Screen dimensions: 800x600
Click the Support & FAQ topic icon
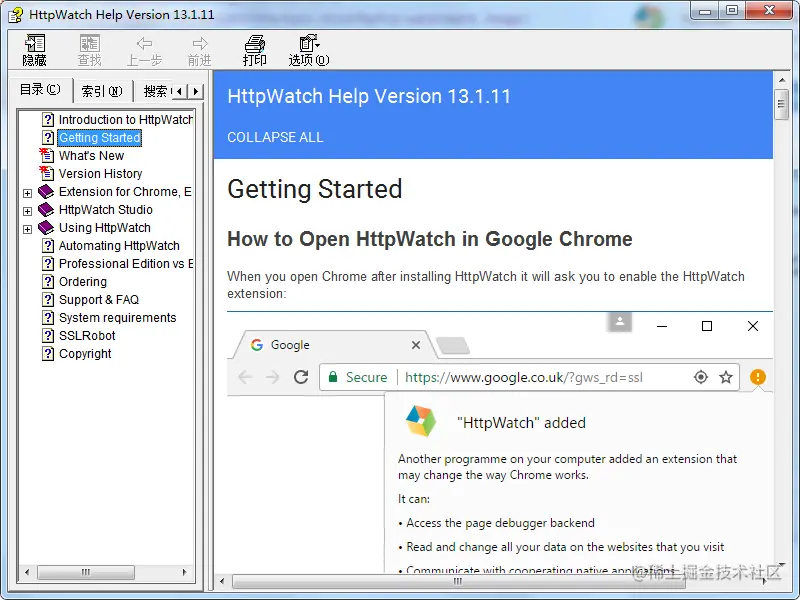pos(48,299)
